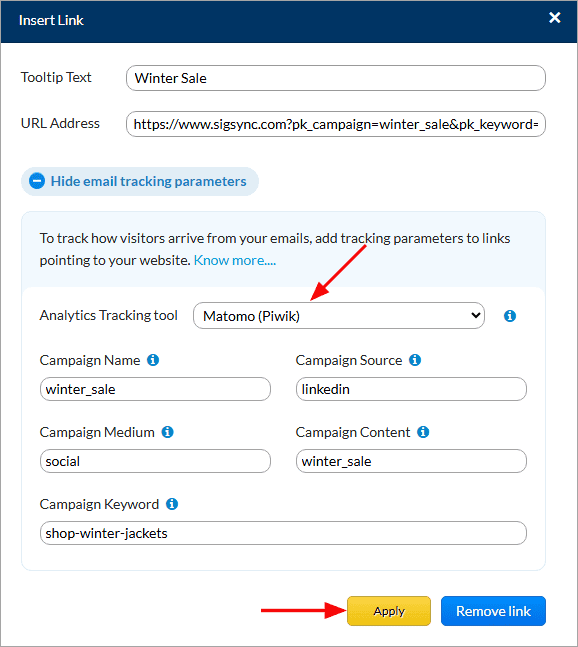Click the Campaign Keyword field shop-winter-jackets
578x647 pixels.
click(x=283, y=533)
